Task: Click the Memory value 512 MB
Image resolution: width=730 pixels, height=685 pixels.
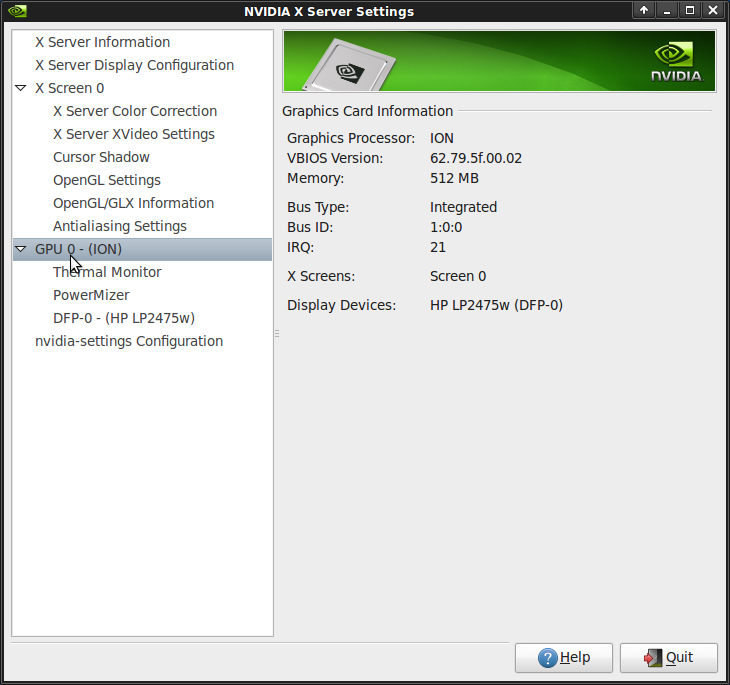Action: tap(454, 178)
